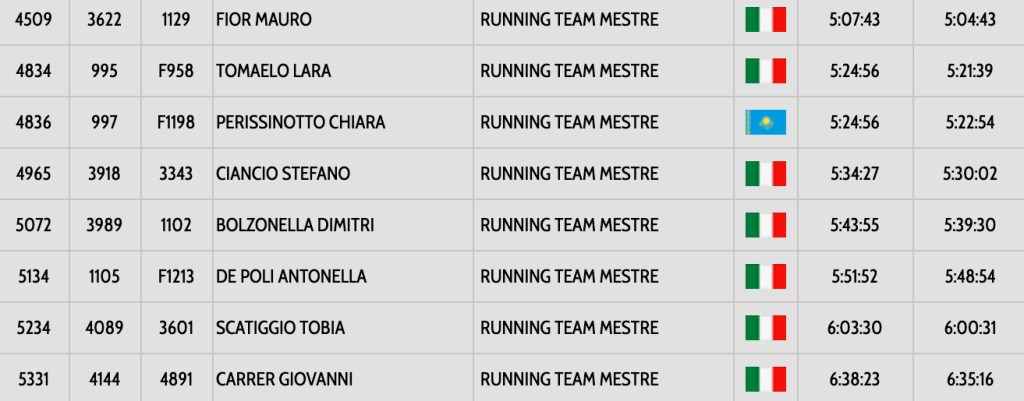Image resolution: width=1024 pixels, height=401 pixels.
Task: Click the BOLZONELLA DIMITRI name
Action: click(295, 225)
